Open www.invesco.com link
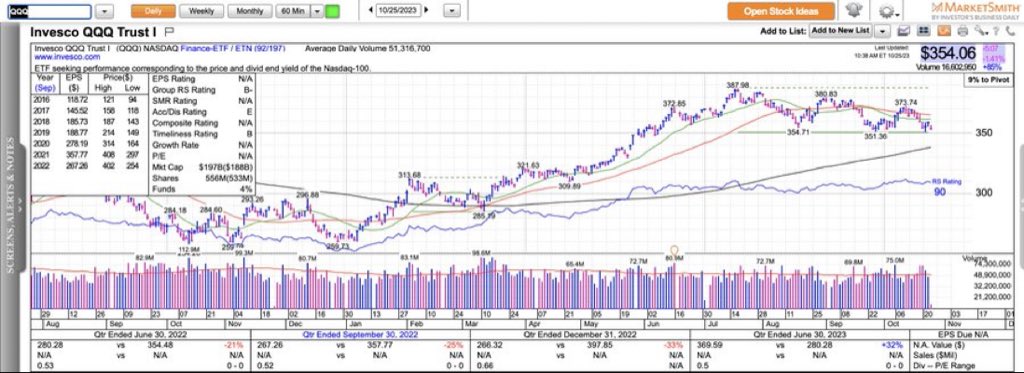Screen dimensions: 1024x373 (x=67, y=57)
